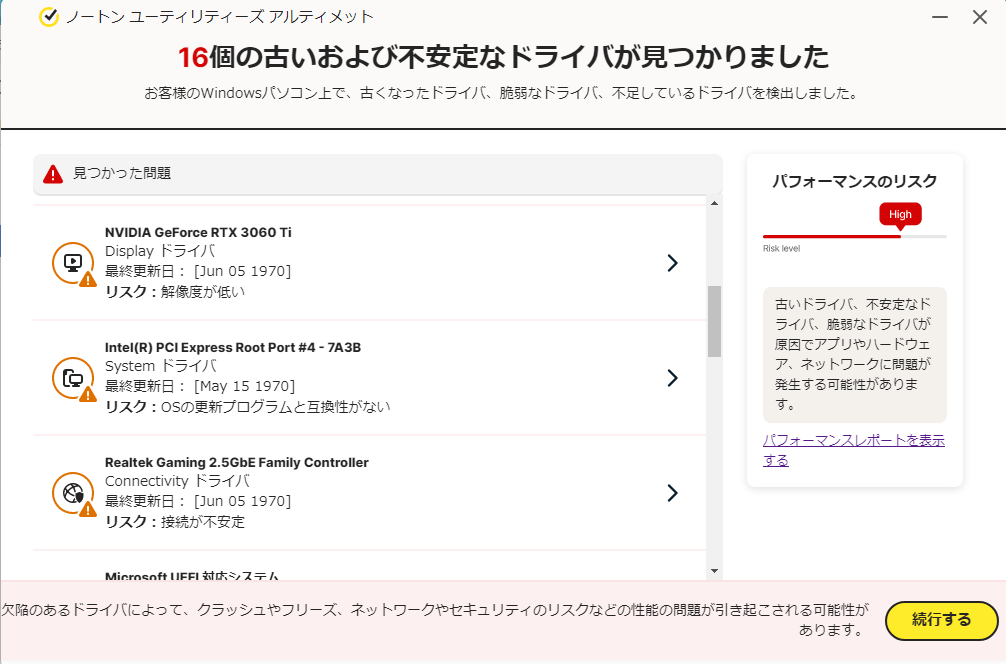The height and width of the screenshot is (664, 1006).
Task: Expand the Intel PCI Express Root Port chevron
Action: [x=672, y=378]
